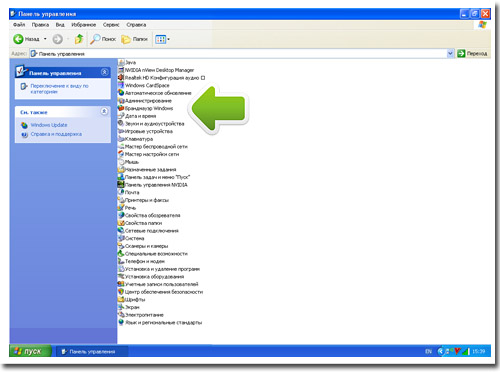
Task: Open Язык и региональные стандарты item
Action: point(160,322)
